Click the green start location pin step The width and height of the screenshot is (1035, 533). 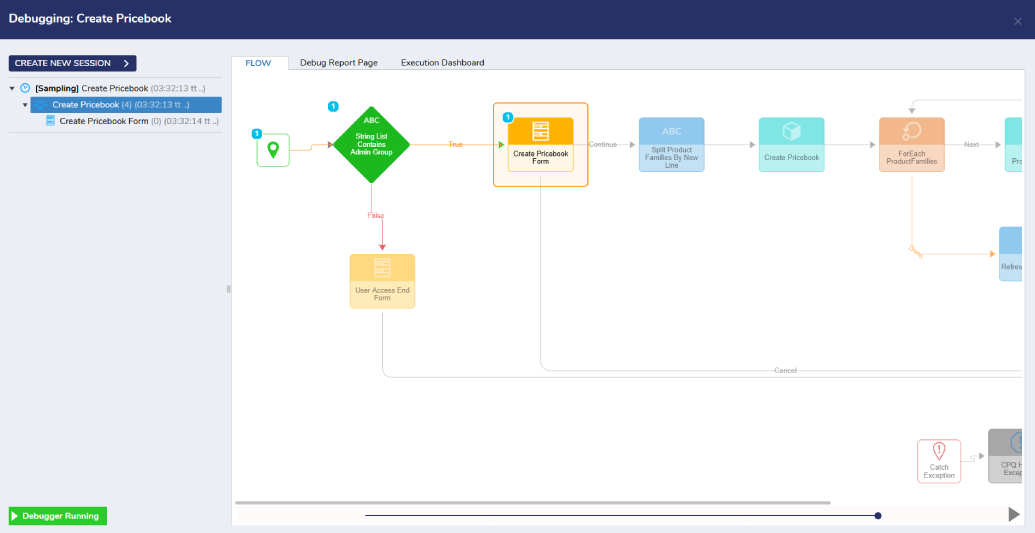tap(273, 150)
